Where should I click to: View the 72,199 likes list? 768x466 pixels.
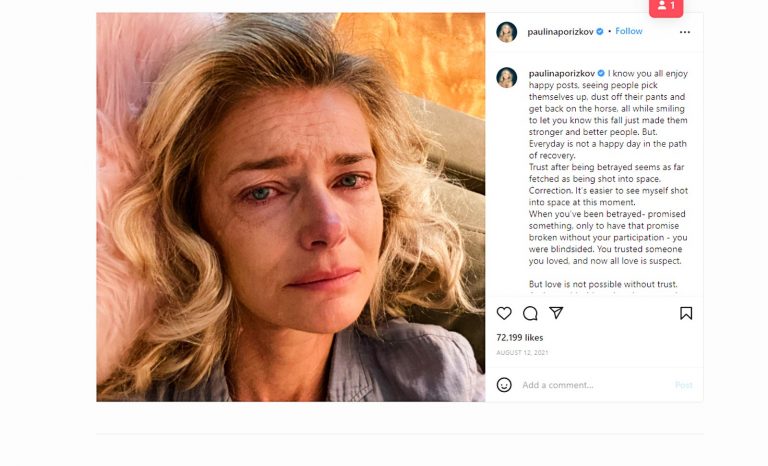pos(519,338)
